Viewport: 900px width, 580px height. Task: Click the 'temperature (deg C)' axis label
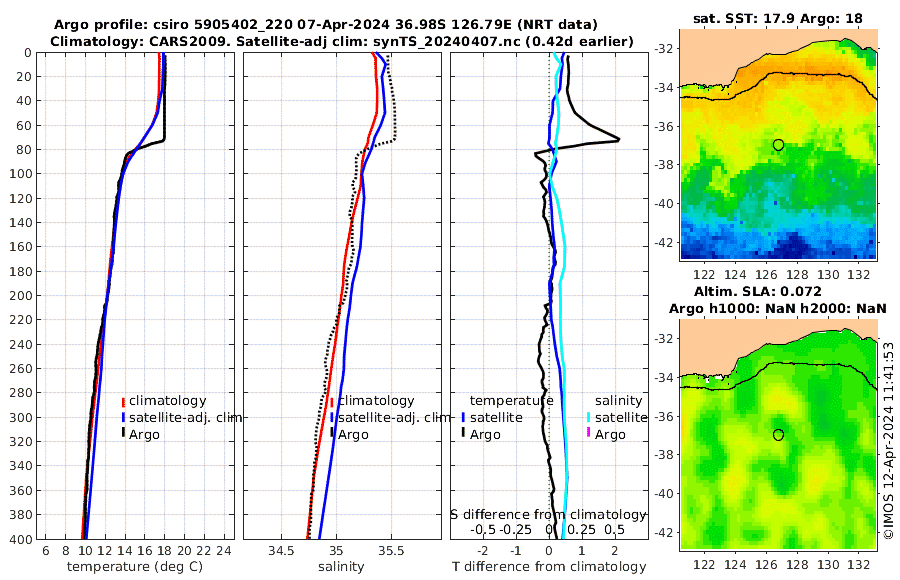click(x=135, y=567)
